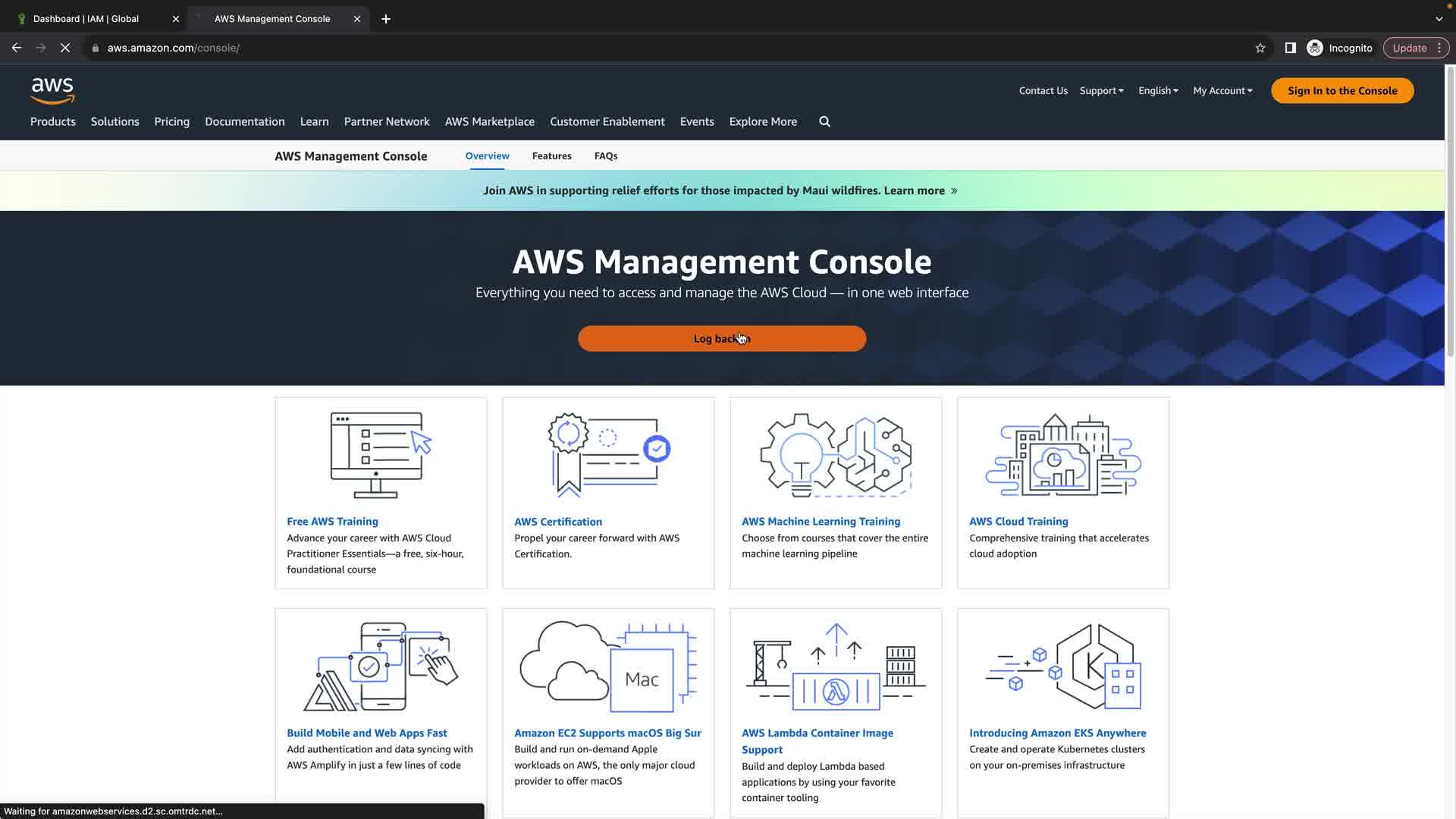
Task: Open a new browser tab
Action: [386, 19]
